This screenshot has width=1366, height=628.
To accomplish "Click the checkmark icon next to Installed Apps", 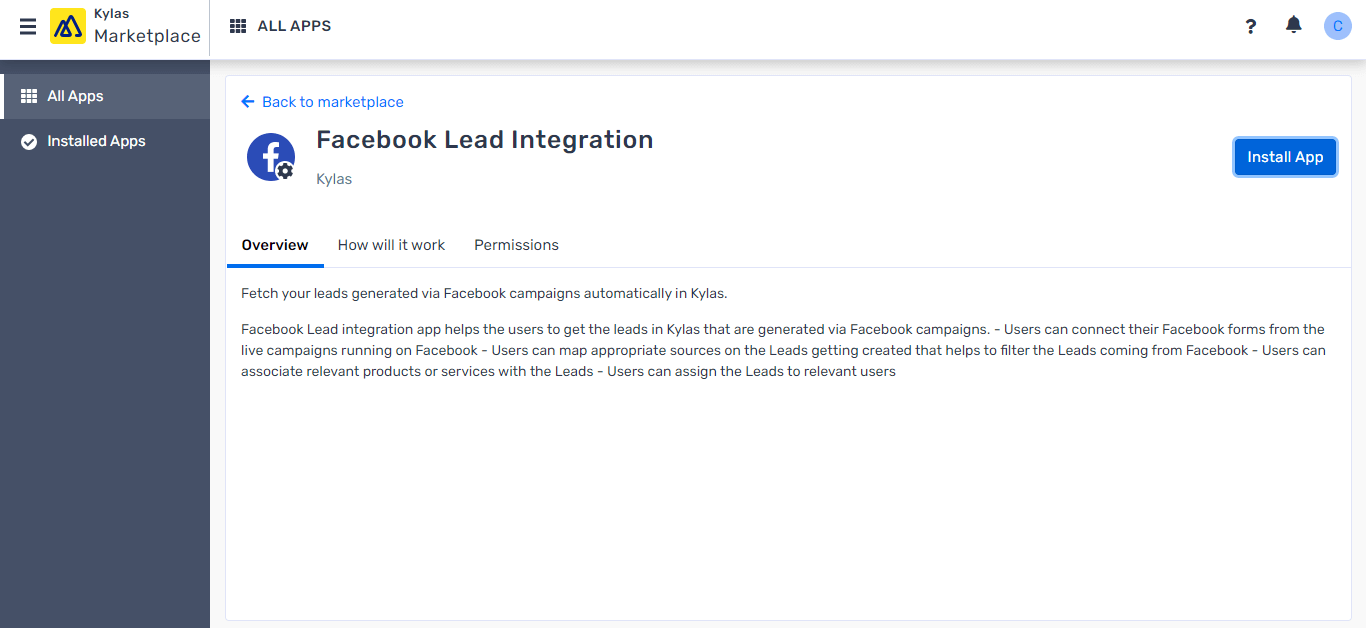I will pos(29,141).
